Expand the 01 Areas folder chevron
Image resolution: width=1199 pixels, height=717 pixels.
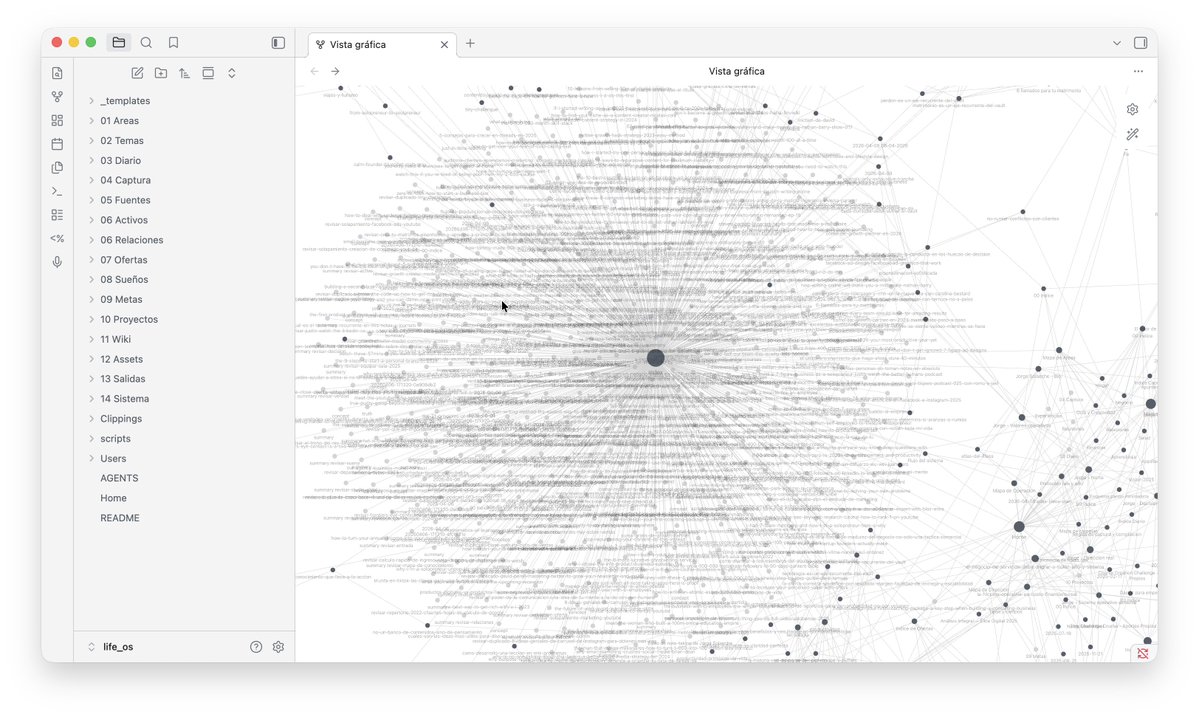pyautogui.click(x=91, y=121)
